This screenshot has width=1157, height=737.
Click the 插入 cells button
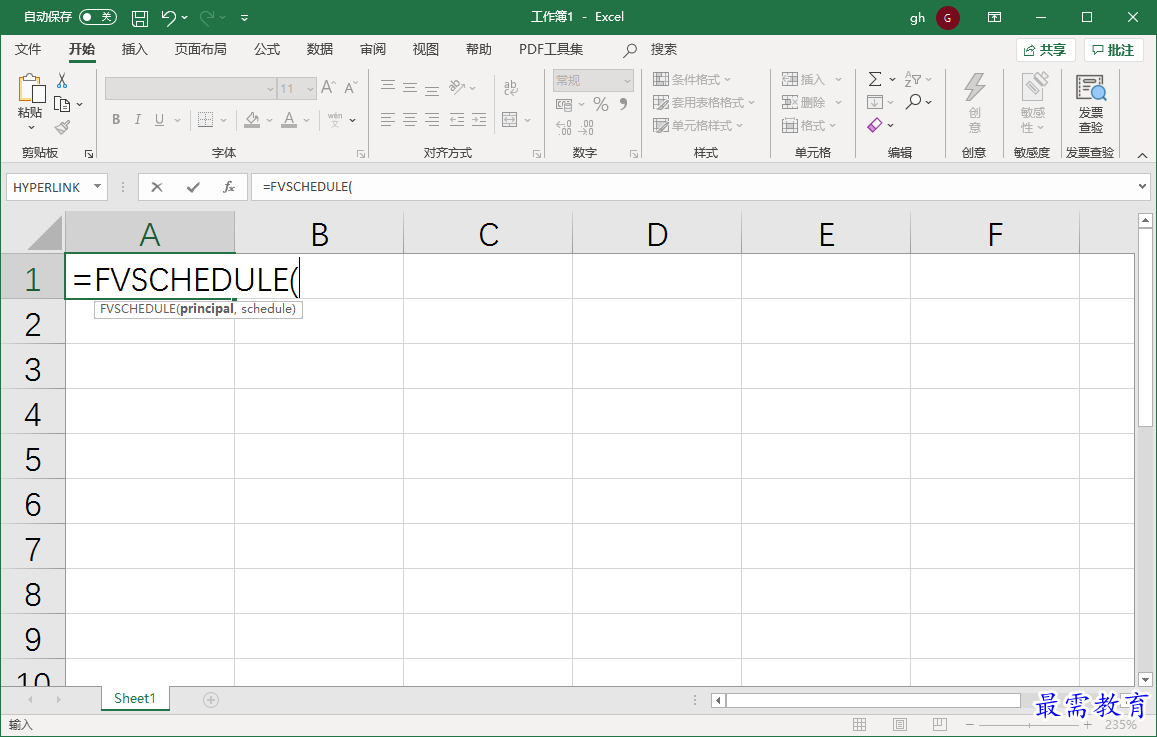click(804, 80)
